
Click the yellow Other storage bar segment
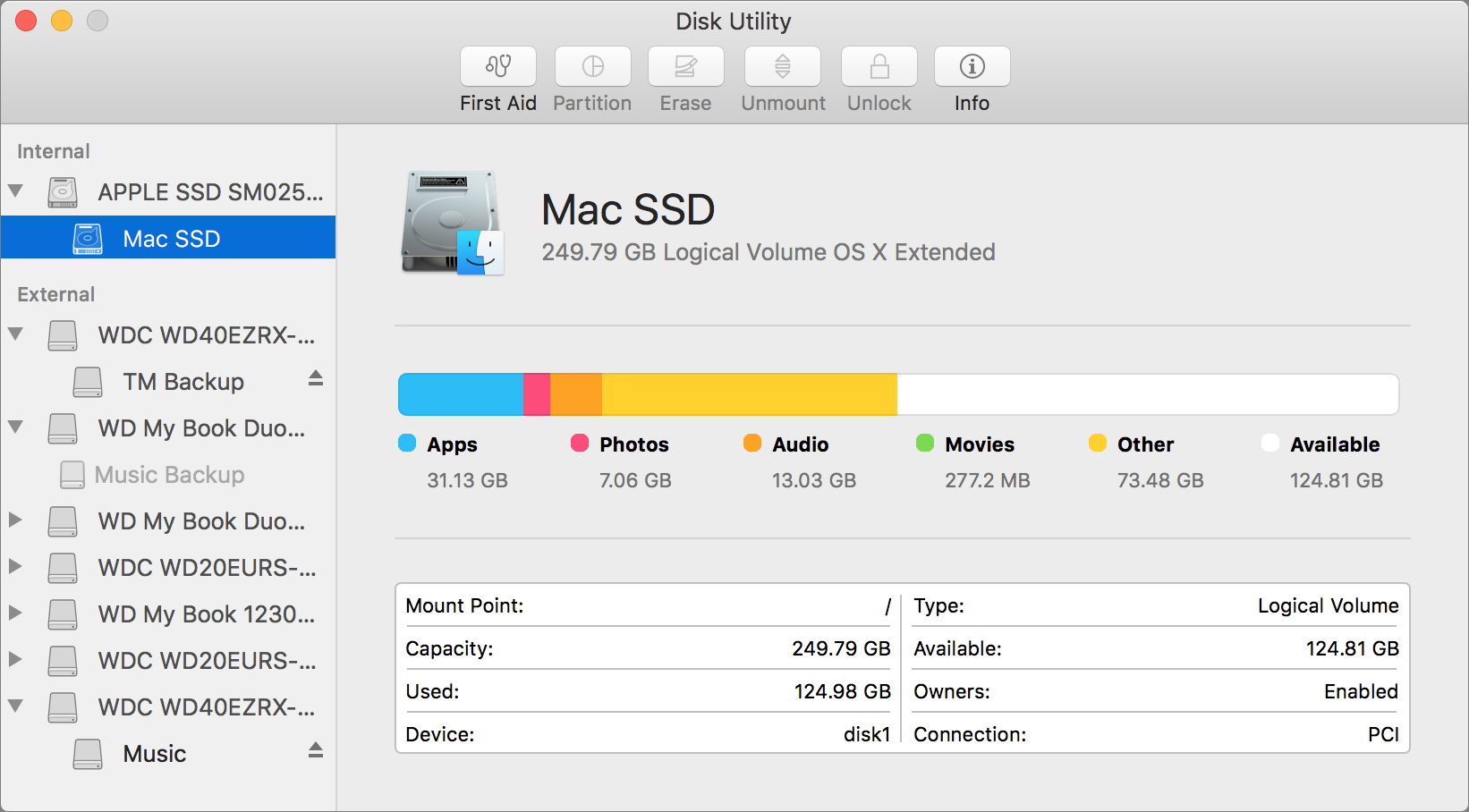click(749, 394)
